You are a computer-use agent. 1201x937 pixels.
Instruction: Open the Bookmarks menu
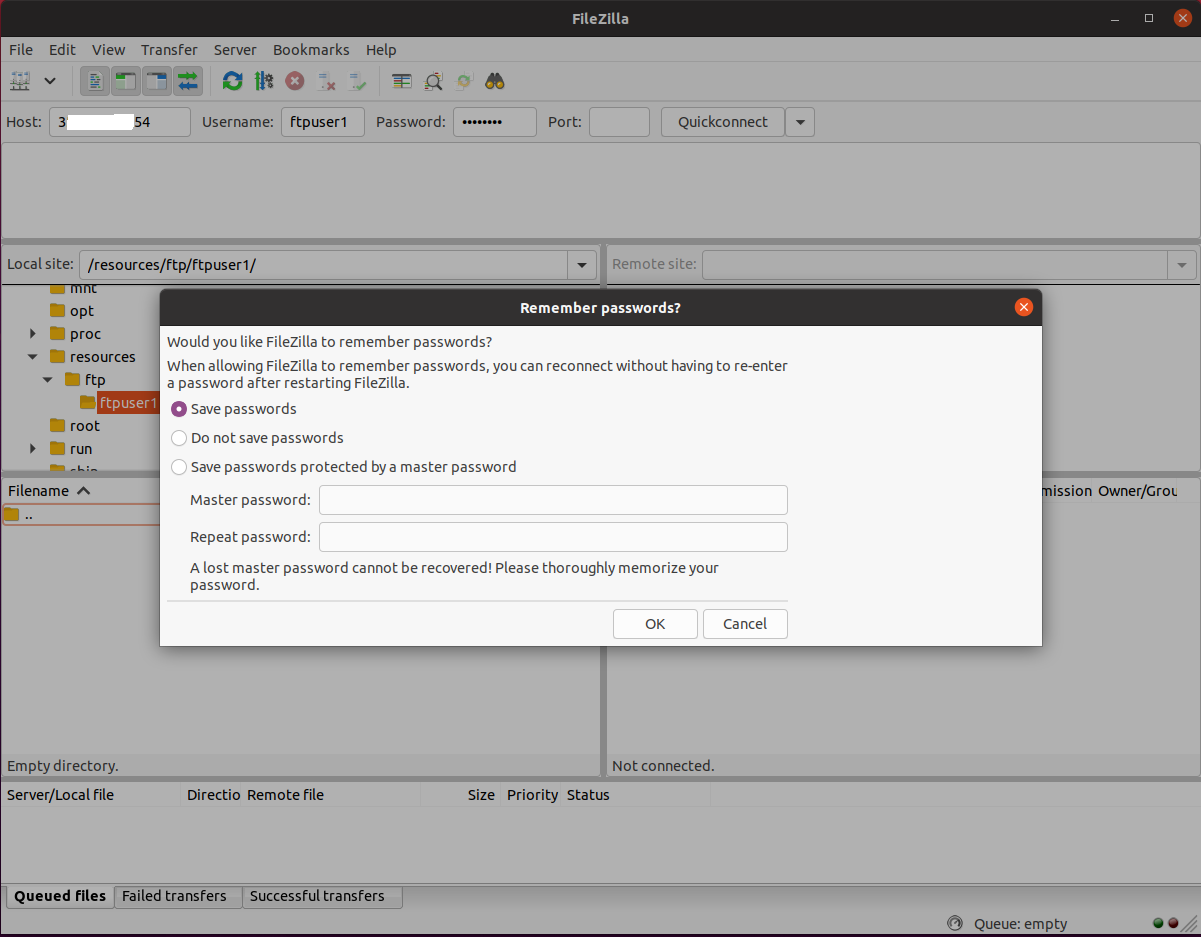tap(311, 49)
